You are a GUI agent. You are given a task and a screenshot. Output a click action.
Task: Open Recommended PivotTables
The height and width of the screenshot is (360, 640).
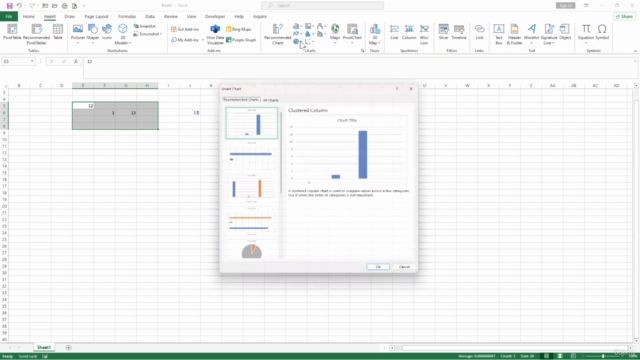coord(36,33)
